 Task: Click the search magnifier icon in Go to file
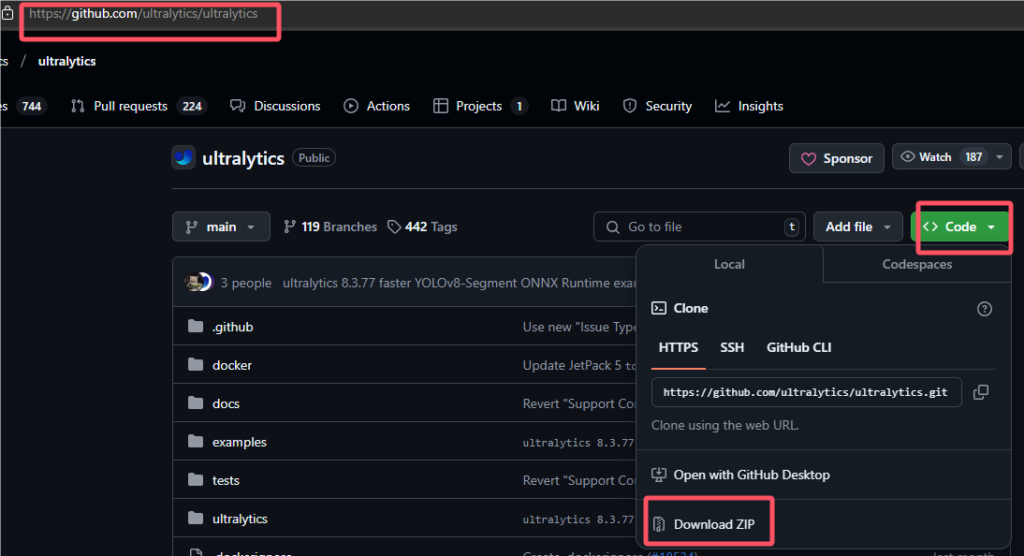[613, 227]
